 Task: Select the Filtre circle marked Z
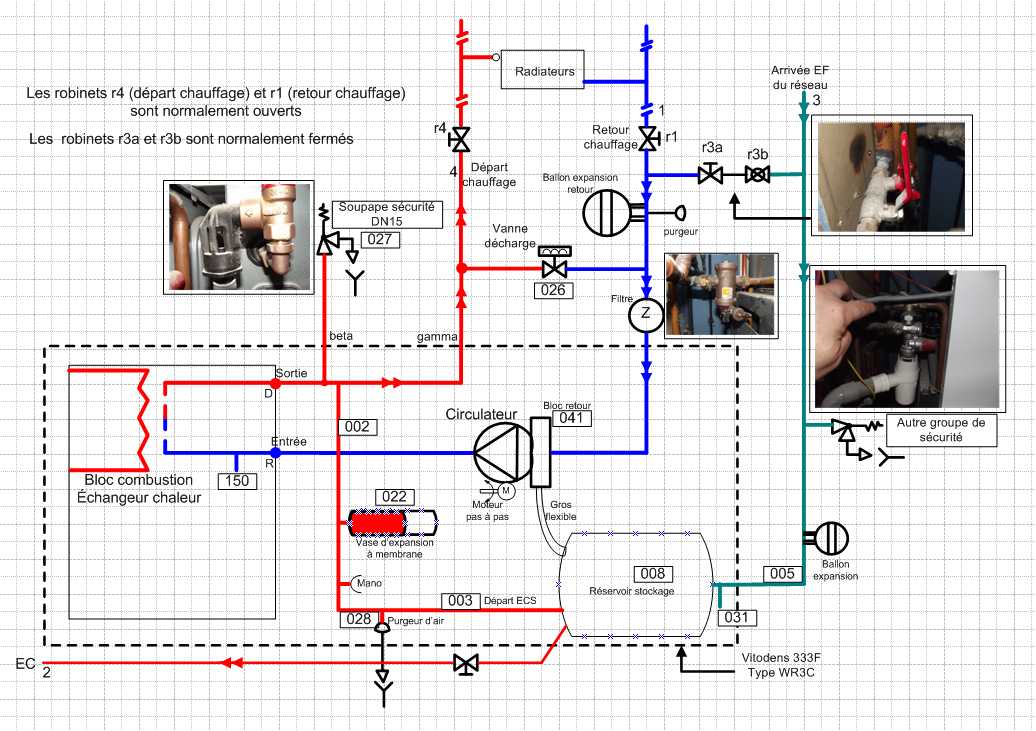(646, 315)
